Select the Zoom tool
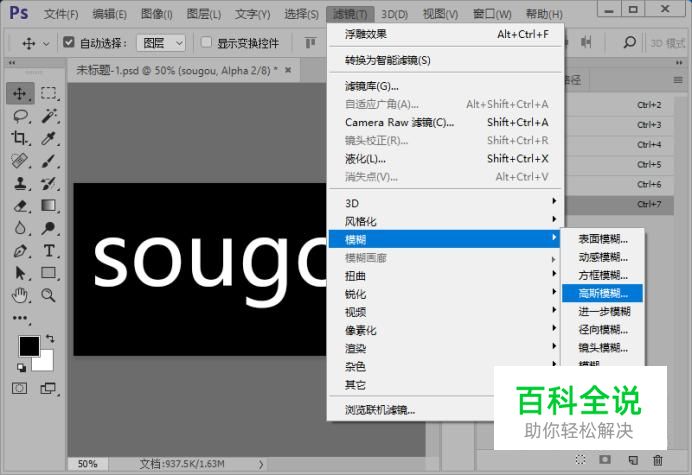This screenshot has width=692, height=475. point(48,295)
